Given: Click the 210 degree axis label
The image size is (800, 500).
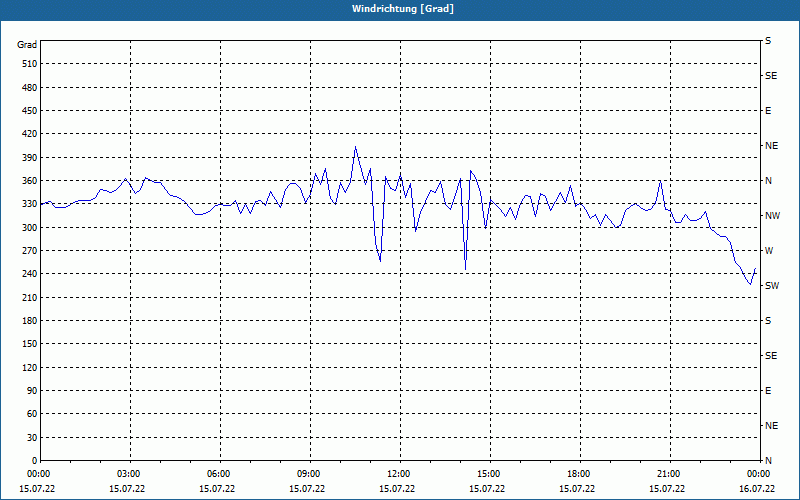Looking at the screenshot, I should point(30,297).
